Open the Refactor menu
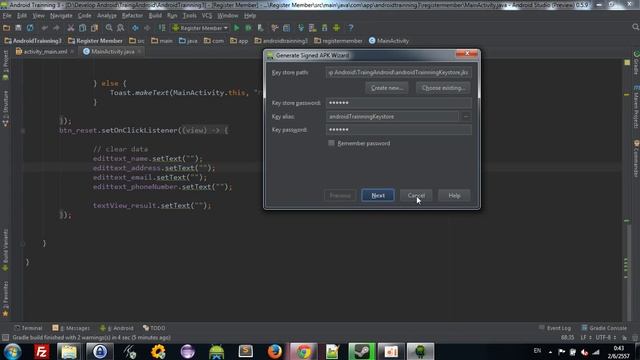Image resolution: width=640 pixels, height=360 pixels. tap(132, 16)
